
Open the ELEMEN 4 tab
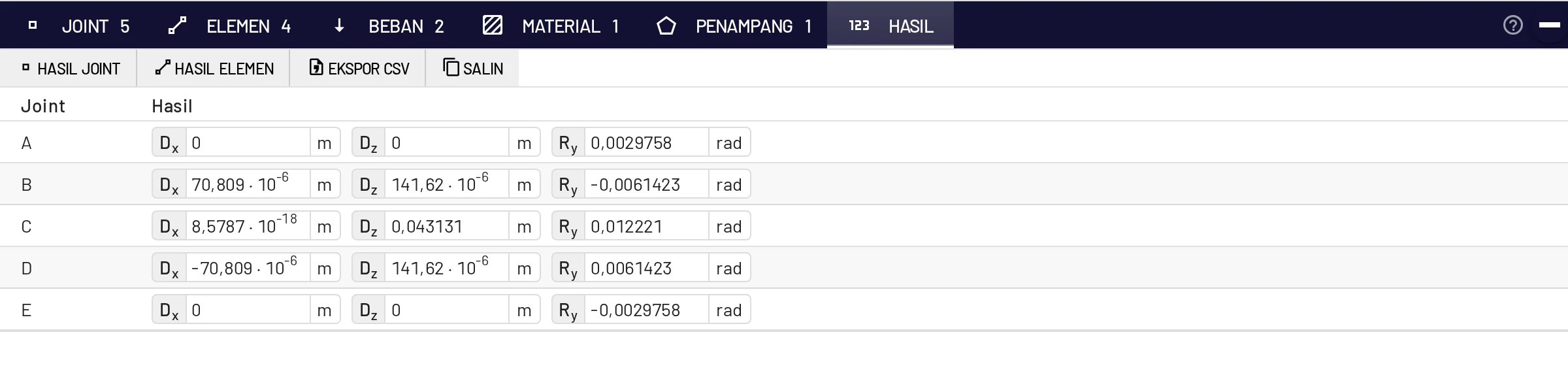[229, 25]
